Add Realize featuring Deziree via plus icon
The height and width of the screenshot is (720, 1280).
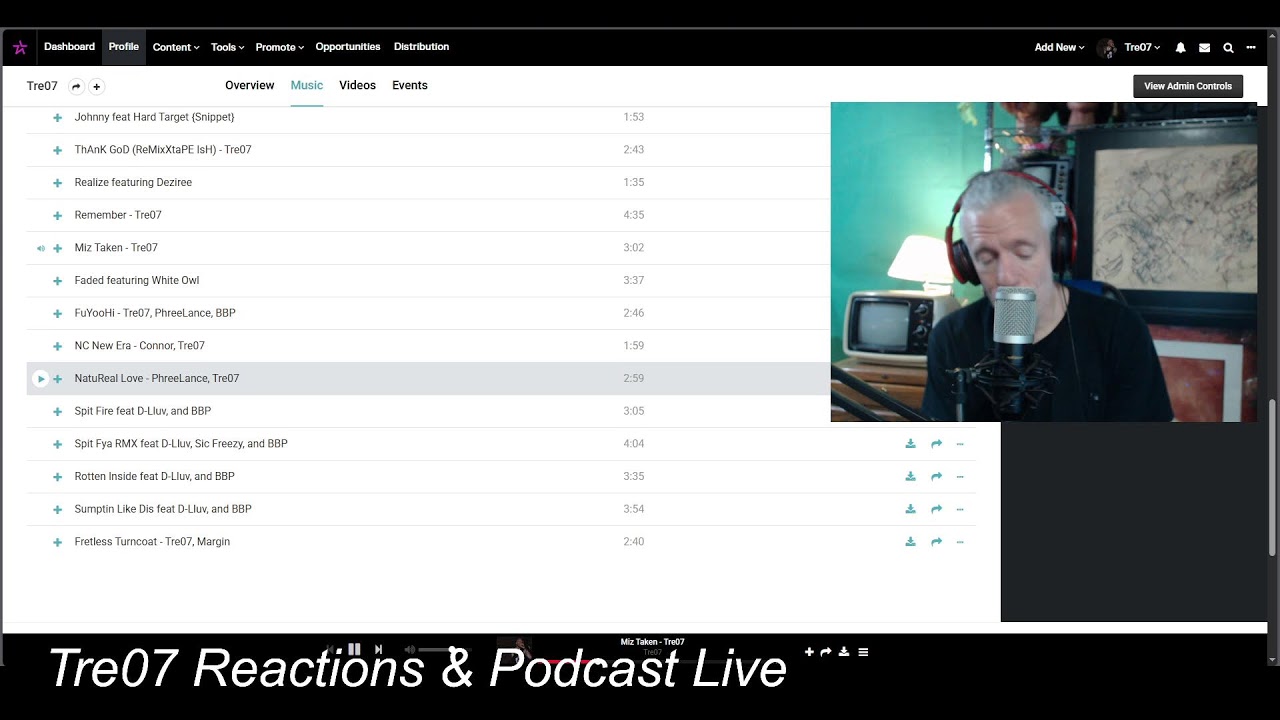[57, 183]
